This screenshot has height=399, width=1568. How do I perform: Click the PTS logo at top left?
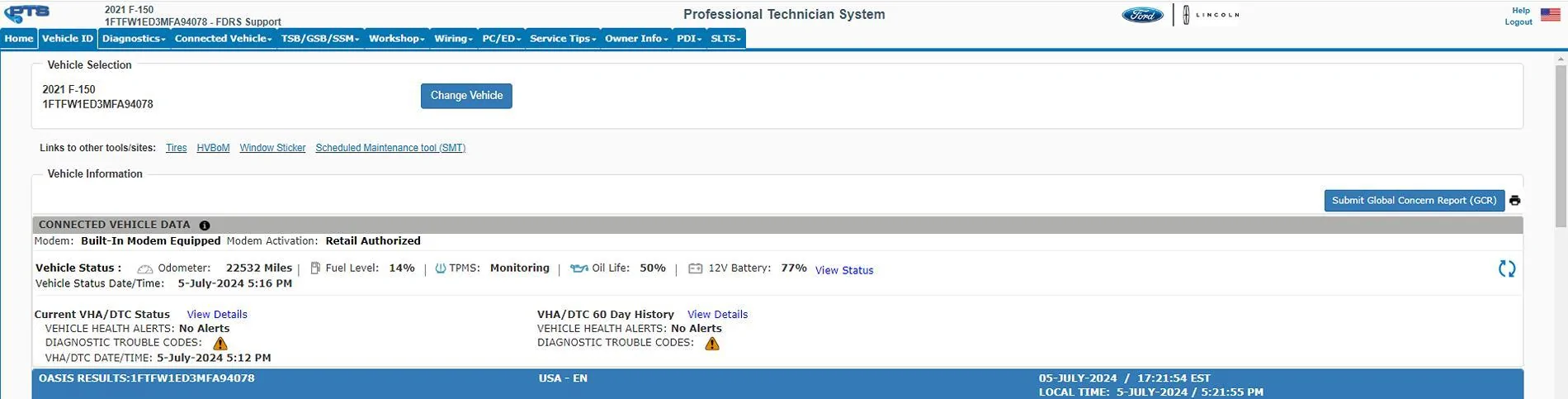(x=26, y=14)
